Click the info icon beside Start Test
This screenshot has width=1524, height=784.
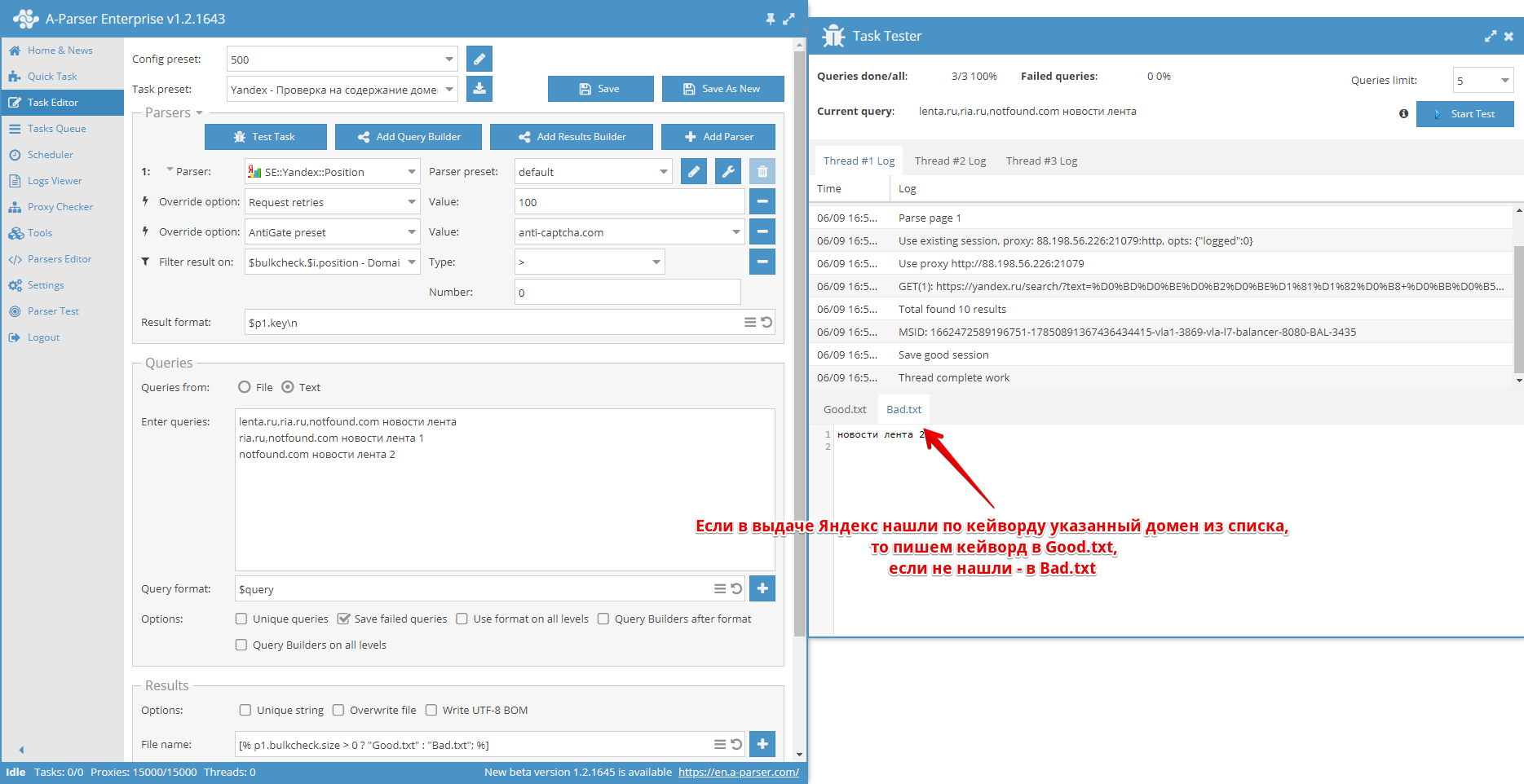point(1403,114)
